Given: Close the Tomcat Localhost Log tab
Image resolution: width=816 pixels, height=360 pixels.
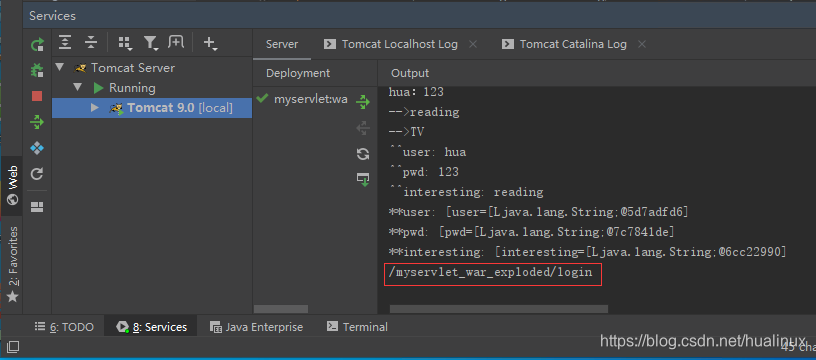Looking at the screenshot, I should coord(473,44).
